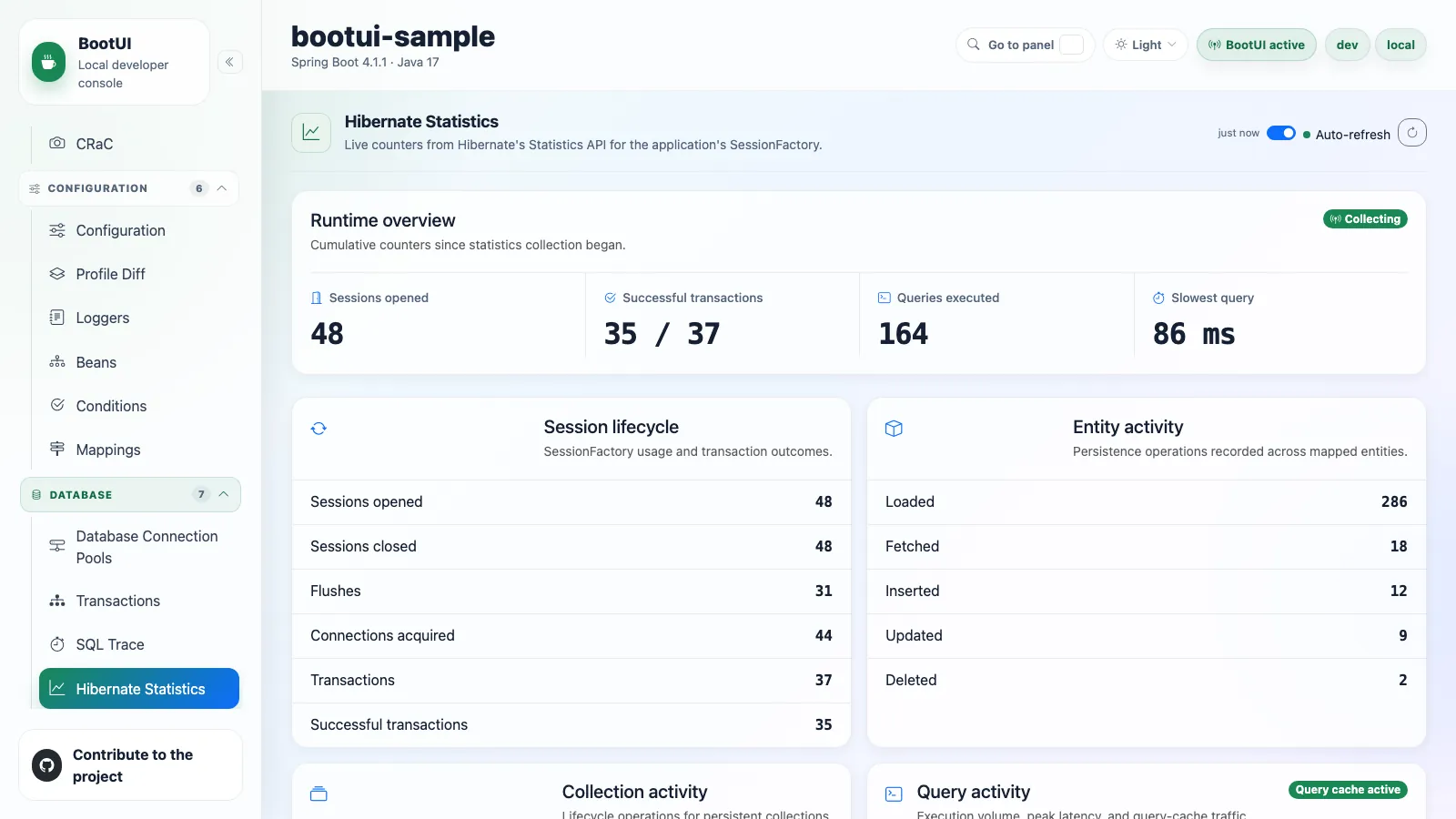Click the Flushes row in Session lifecycle

click(571, 591)
